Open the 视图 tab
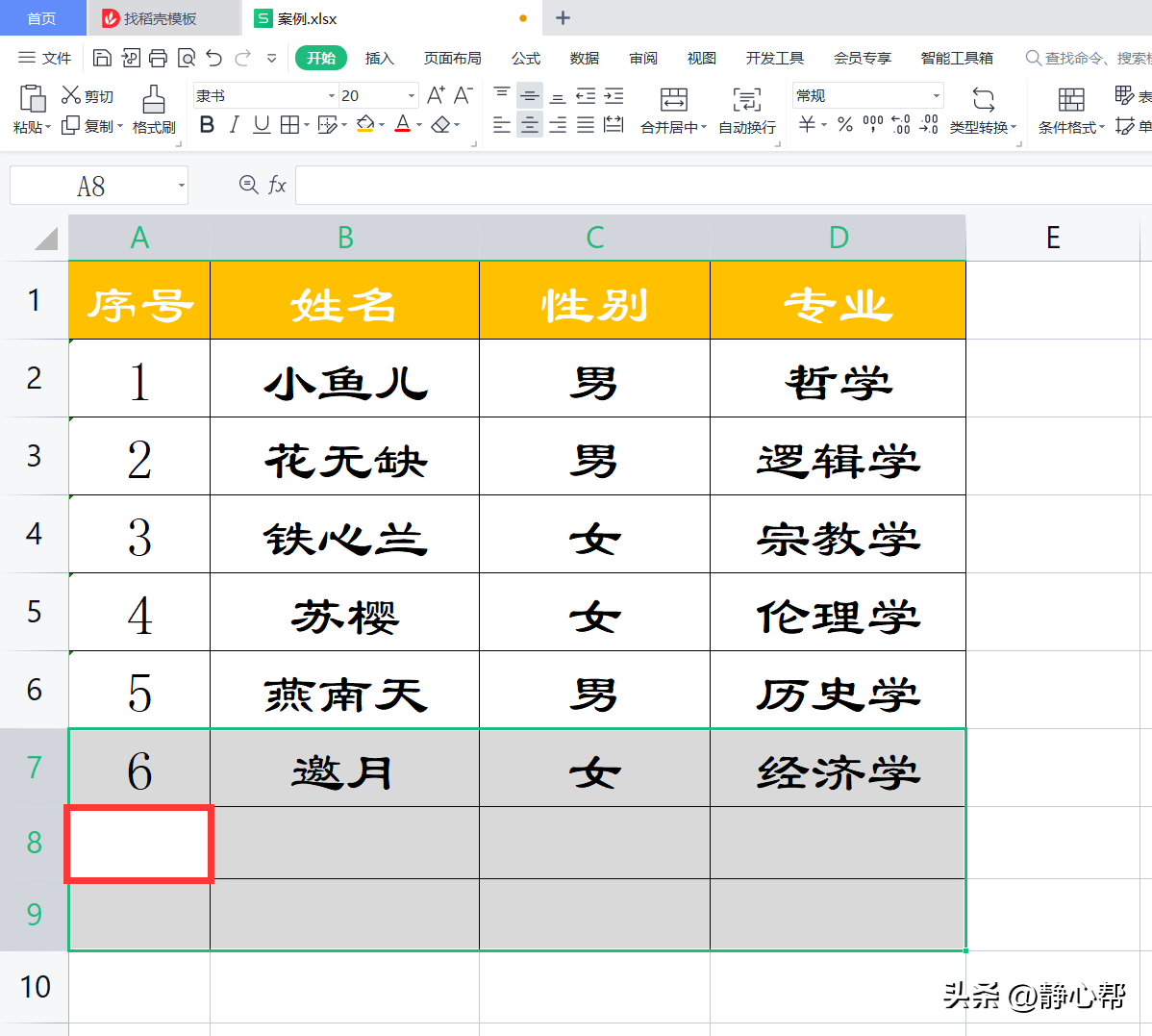Image resolution: width=1152 pixels, height=1036 pixels. click(x=702, y=58)
